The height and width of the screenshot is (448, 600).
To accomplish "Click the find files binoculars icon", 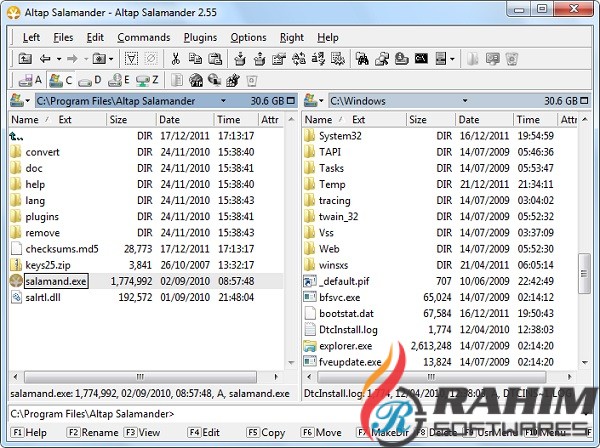I will click(362, 59).
